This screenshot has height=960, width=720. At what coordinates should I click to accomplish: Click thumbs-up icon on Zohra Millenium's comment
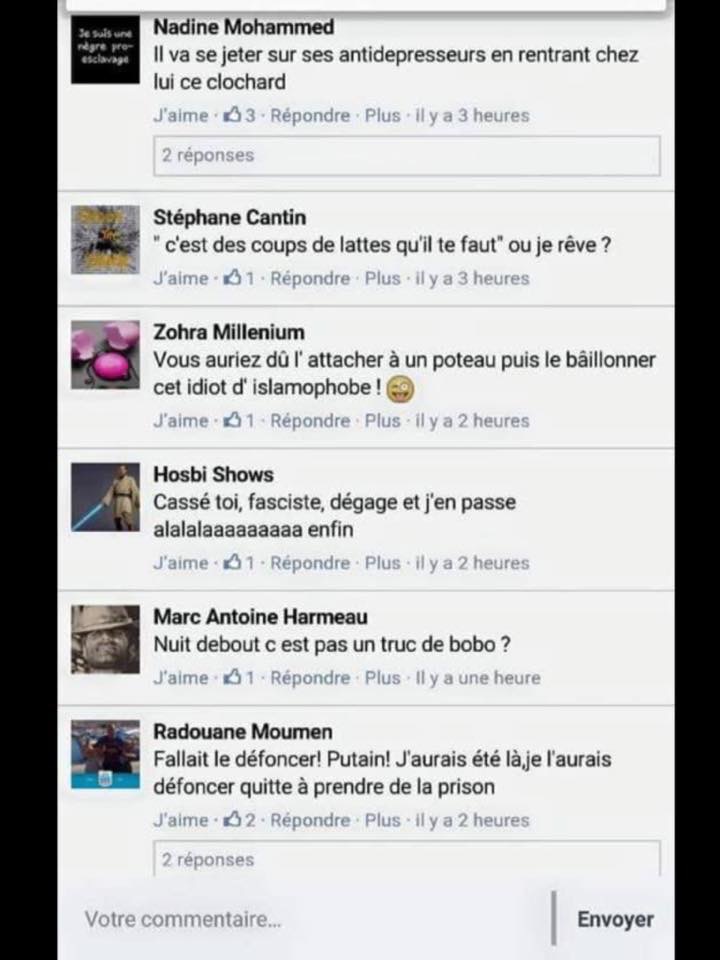(233, 420)
